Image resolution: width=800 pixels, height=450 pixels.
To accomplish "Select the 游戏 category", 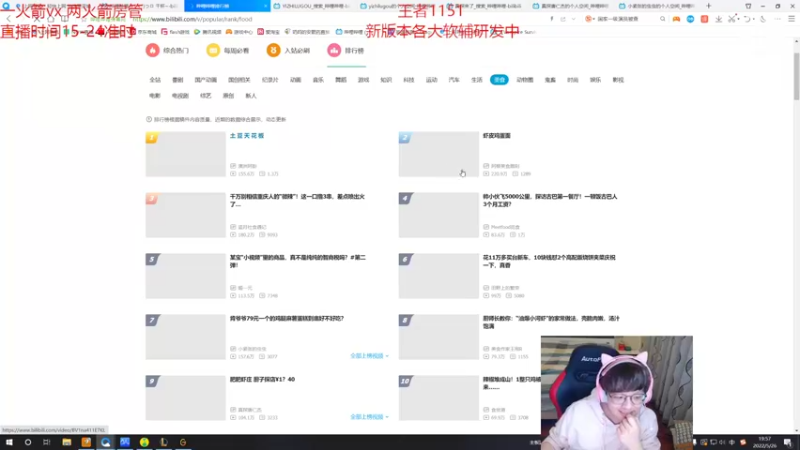I will (363, 80).
